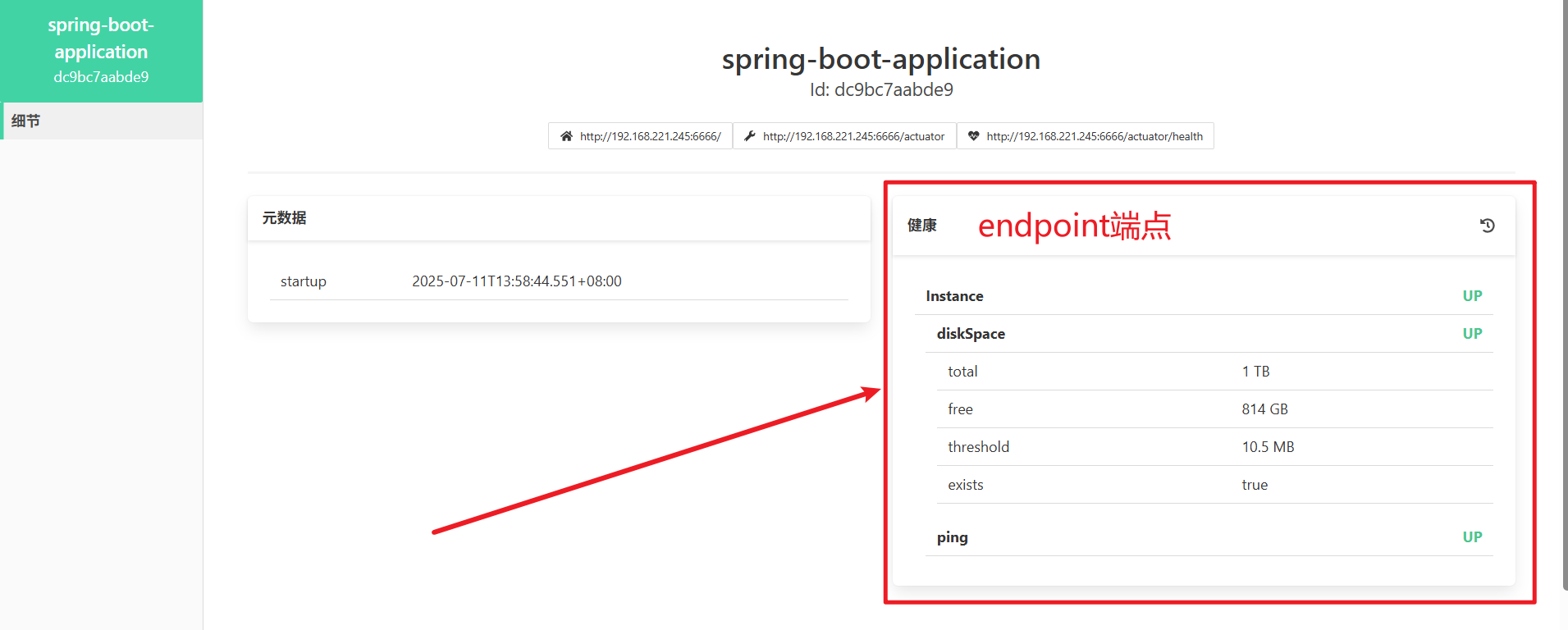The width and height of the screenshot is (1568, 630).
Task: Open http://192.168.221.245:6666/ home link
Action: point(640,136)
